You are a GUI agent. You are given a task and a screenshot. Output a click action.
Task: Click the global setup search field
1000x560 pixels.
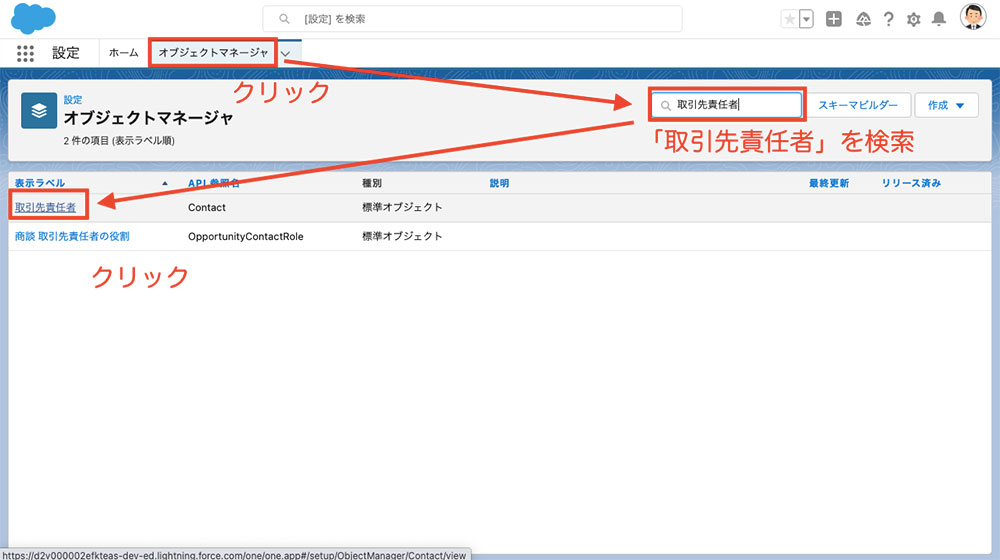[x=472, y=19]
